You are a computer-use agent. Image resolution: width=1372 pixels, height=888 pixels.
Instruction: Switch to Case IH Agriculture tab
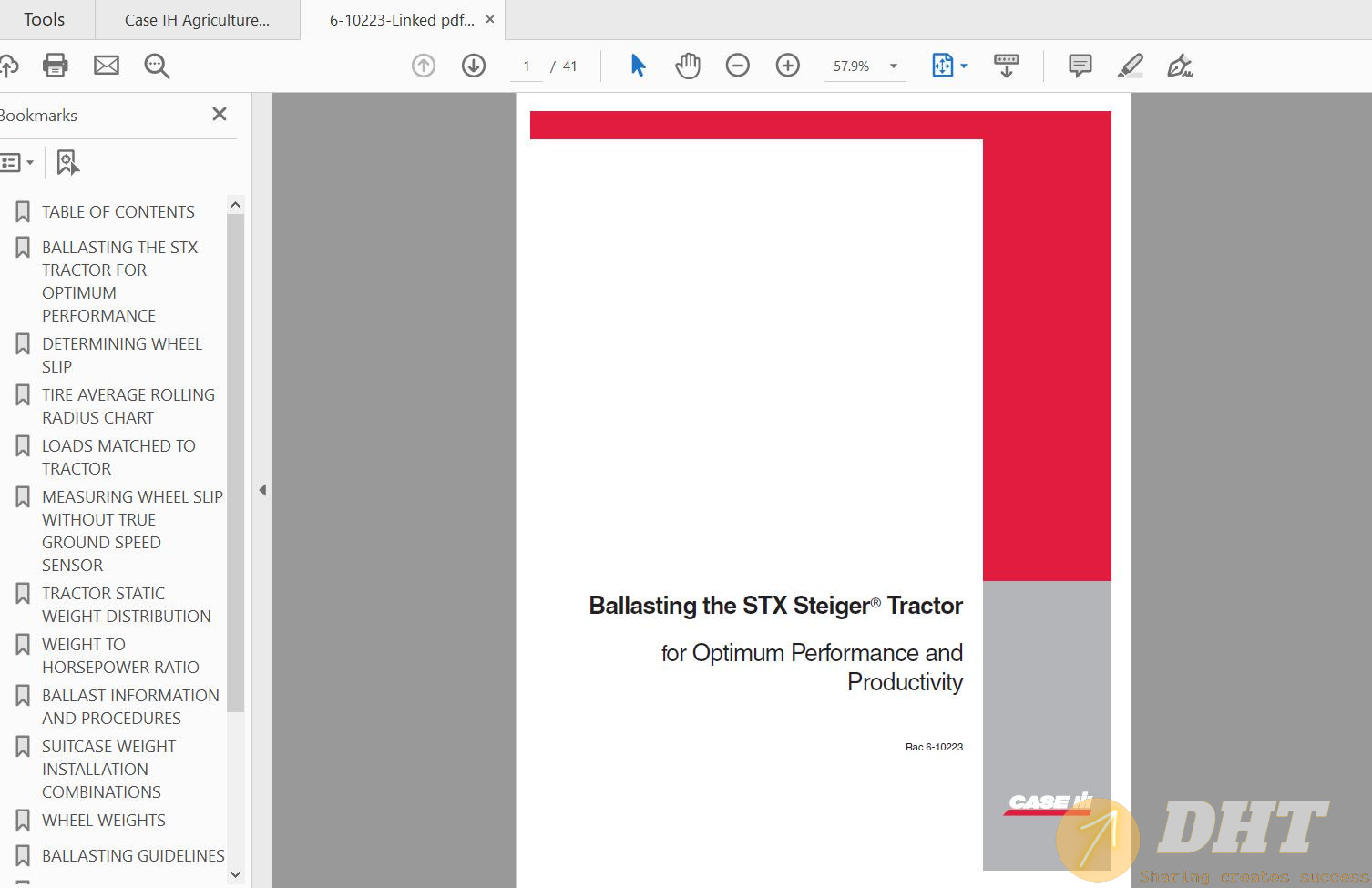198,20
